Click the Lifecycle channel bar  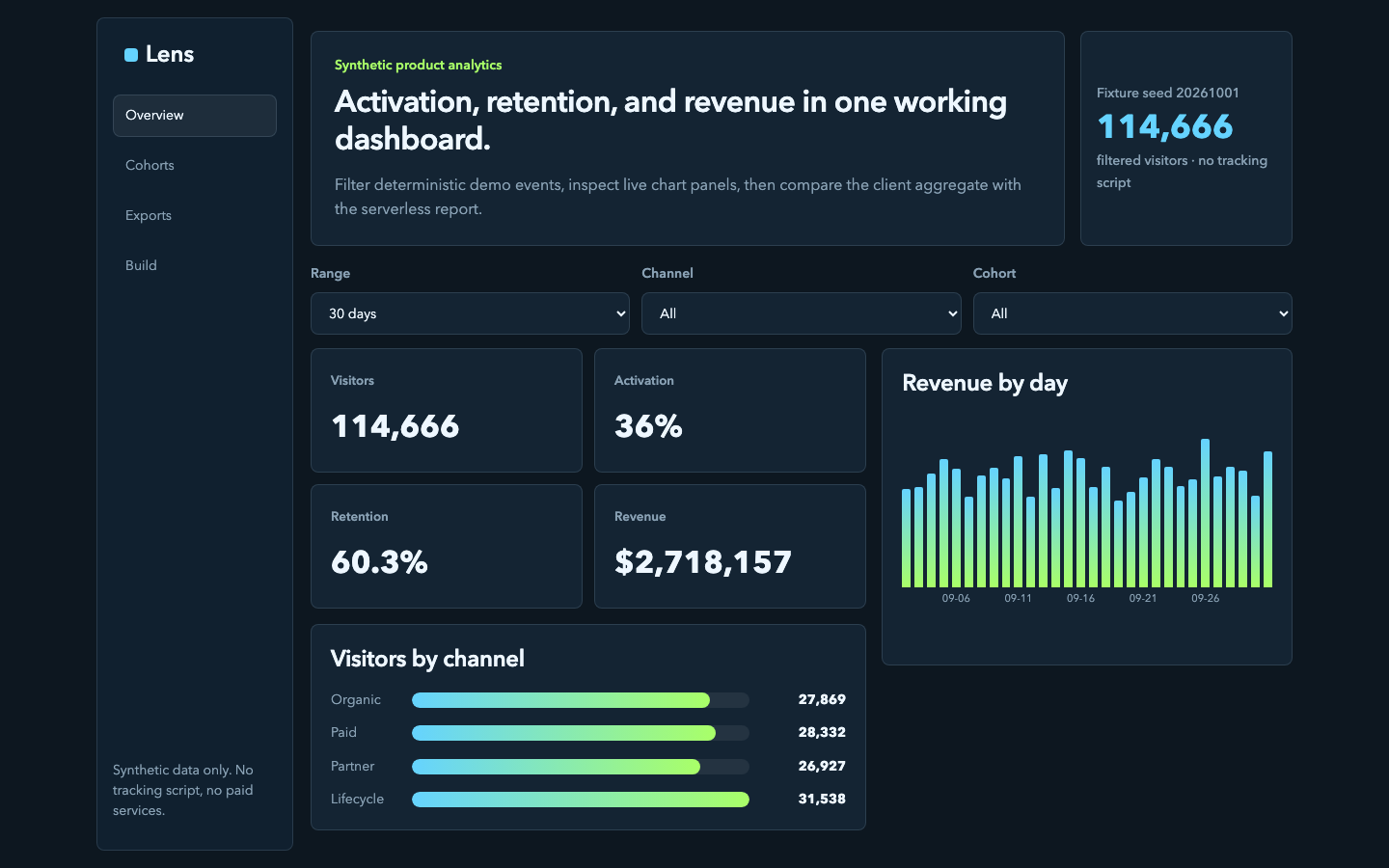[581, 800]
